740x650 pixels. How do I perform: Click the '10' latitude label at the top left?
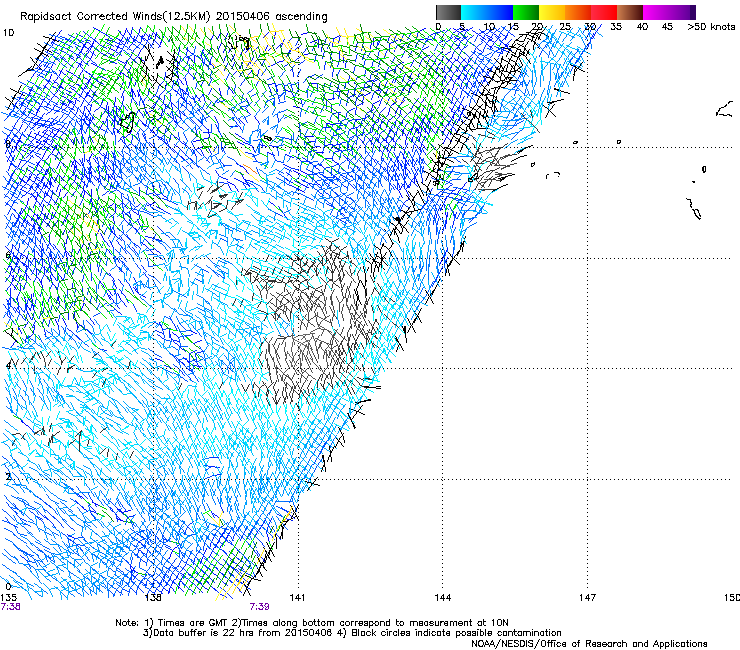[8, 33]
